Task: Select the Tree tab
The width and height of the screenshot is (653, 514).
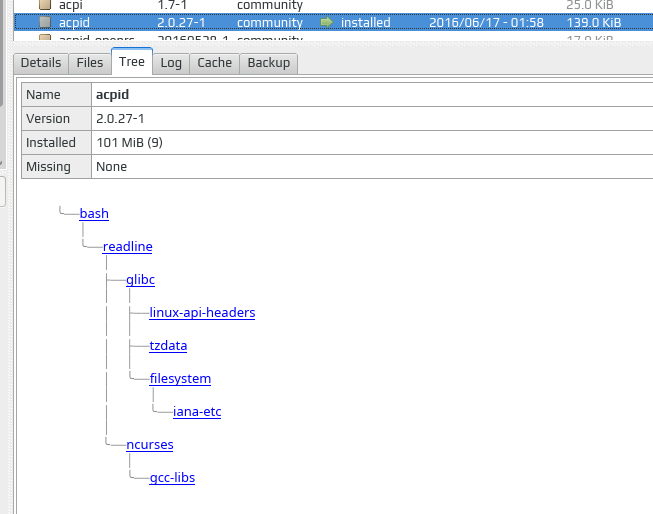Action: tap(132, 62)
